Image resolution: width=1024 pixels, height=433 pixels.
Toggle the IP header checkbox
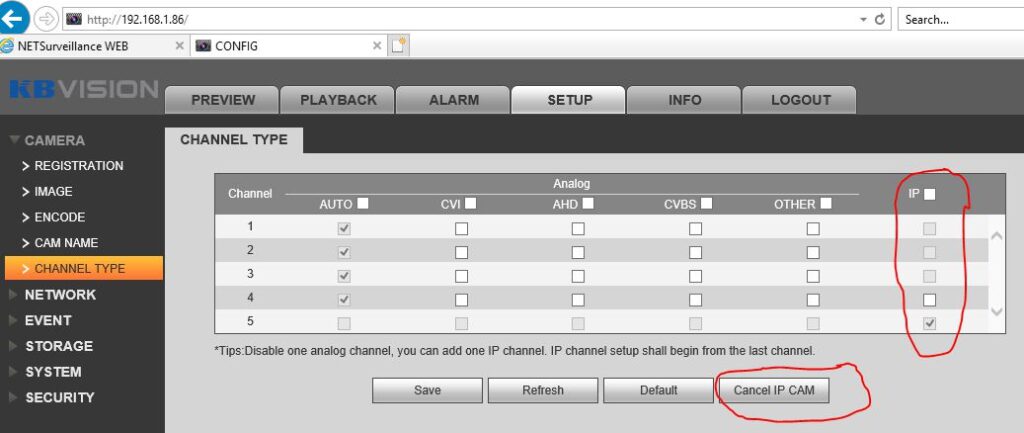930,194
